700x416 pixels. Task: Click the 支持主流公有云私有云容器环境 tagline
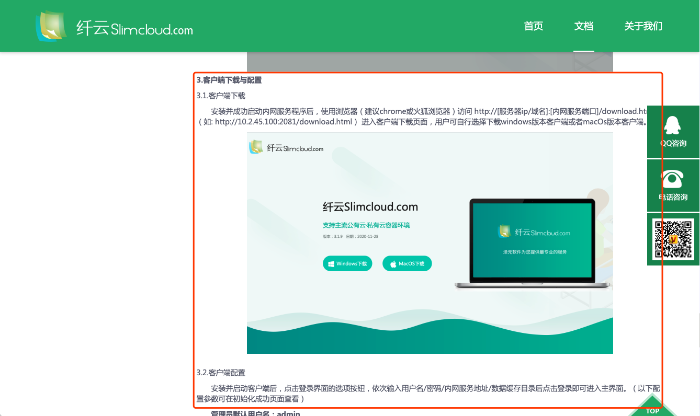pos(366,225)
